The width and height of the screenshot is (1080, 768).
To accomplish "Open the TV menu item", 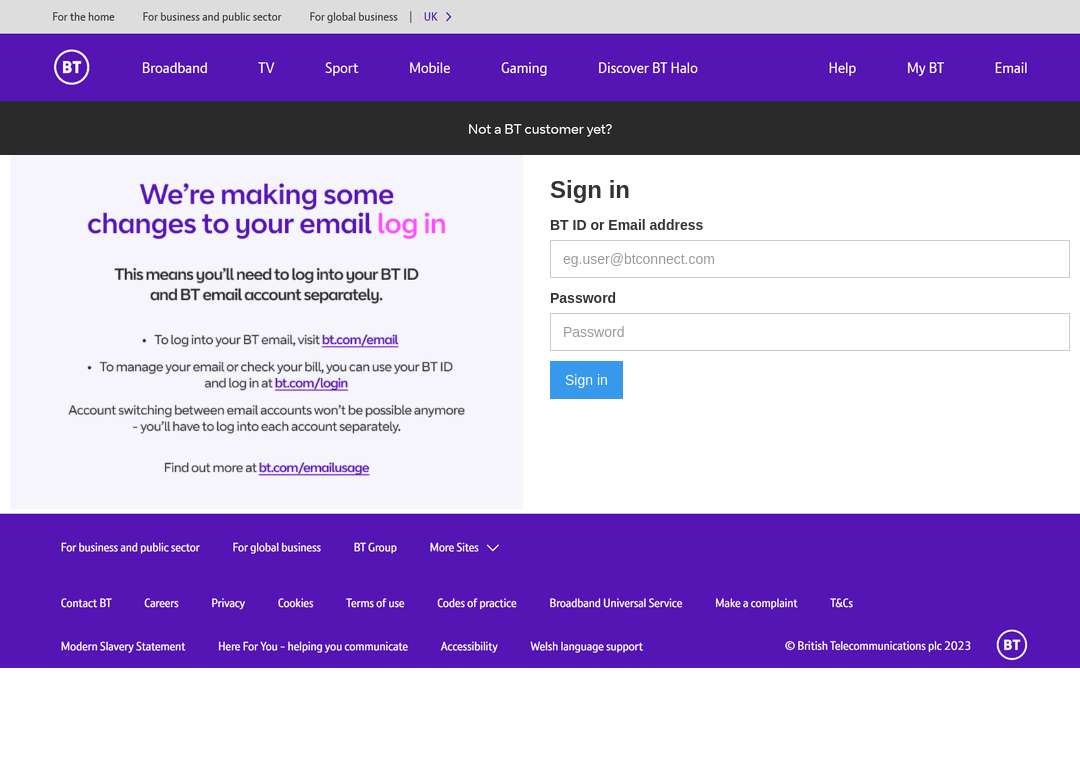I will pyautogui.click(x=266, y=68).
